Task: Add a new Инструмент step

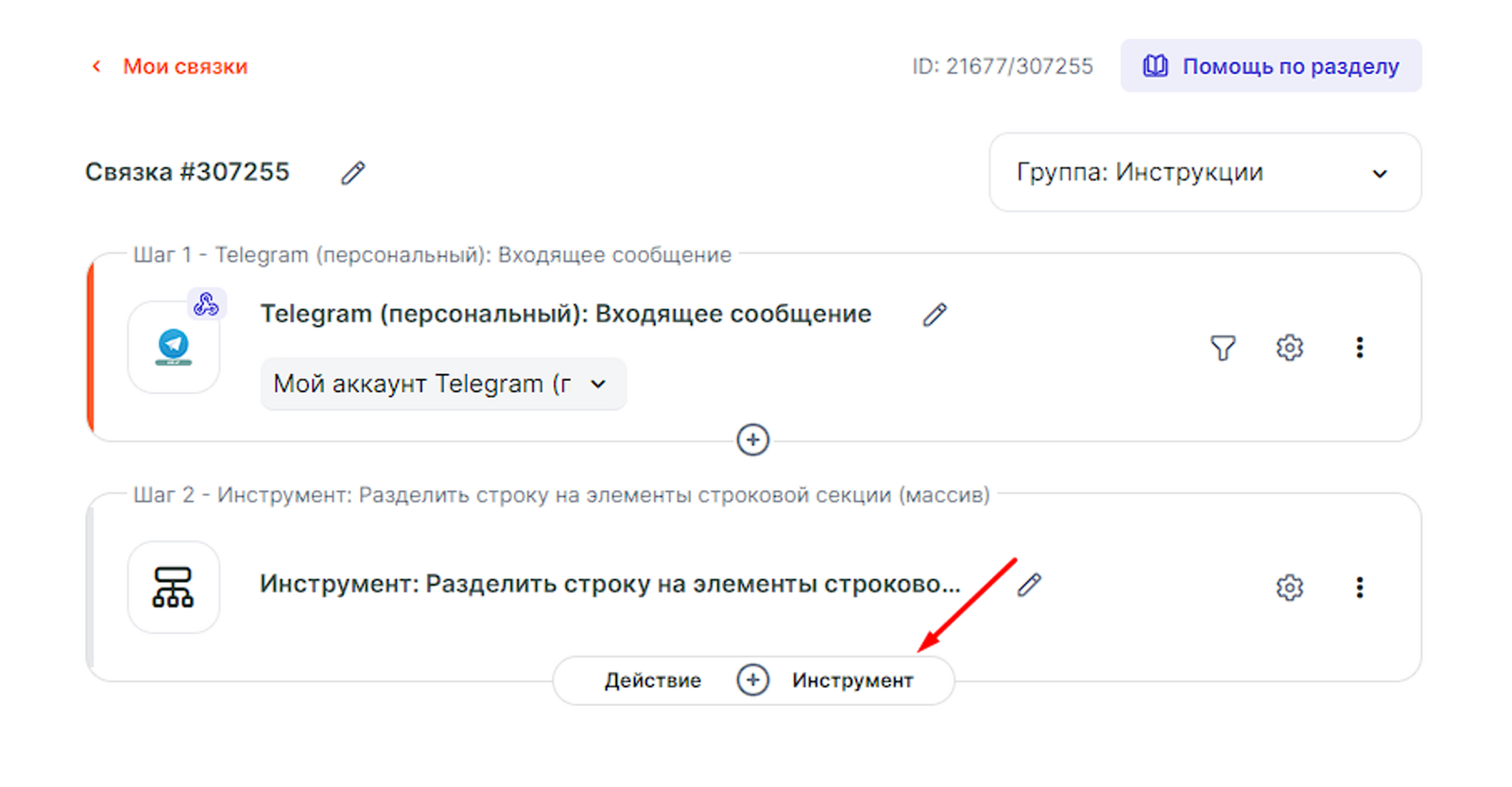Action: pyautogui.click(x=852, y=680)
